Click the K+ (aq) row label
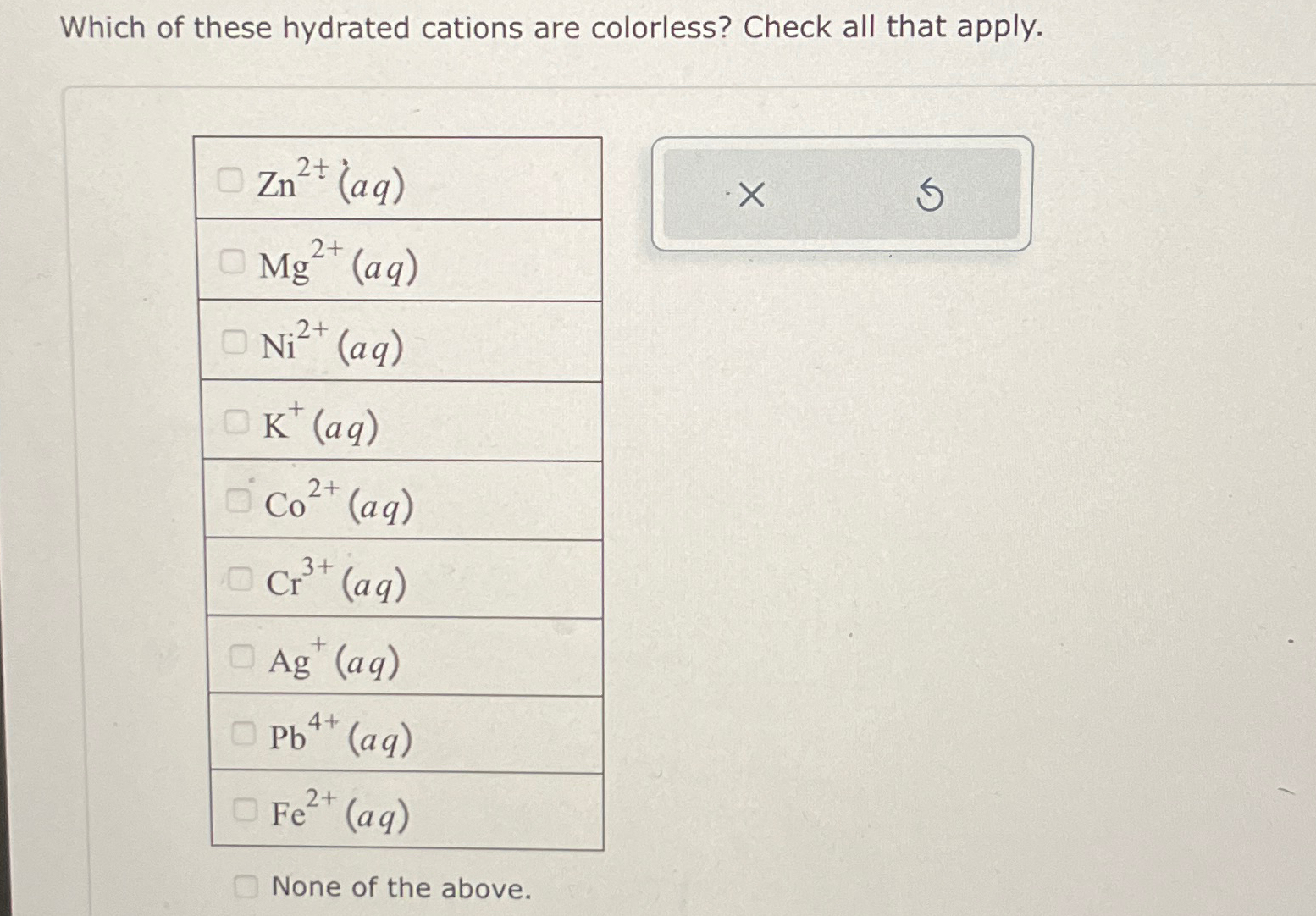 [318, 423]
